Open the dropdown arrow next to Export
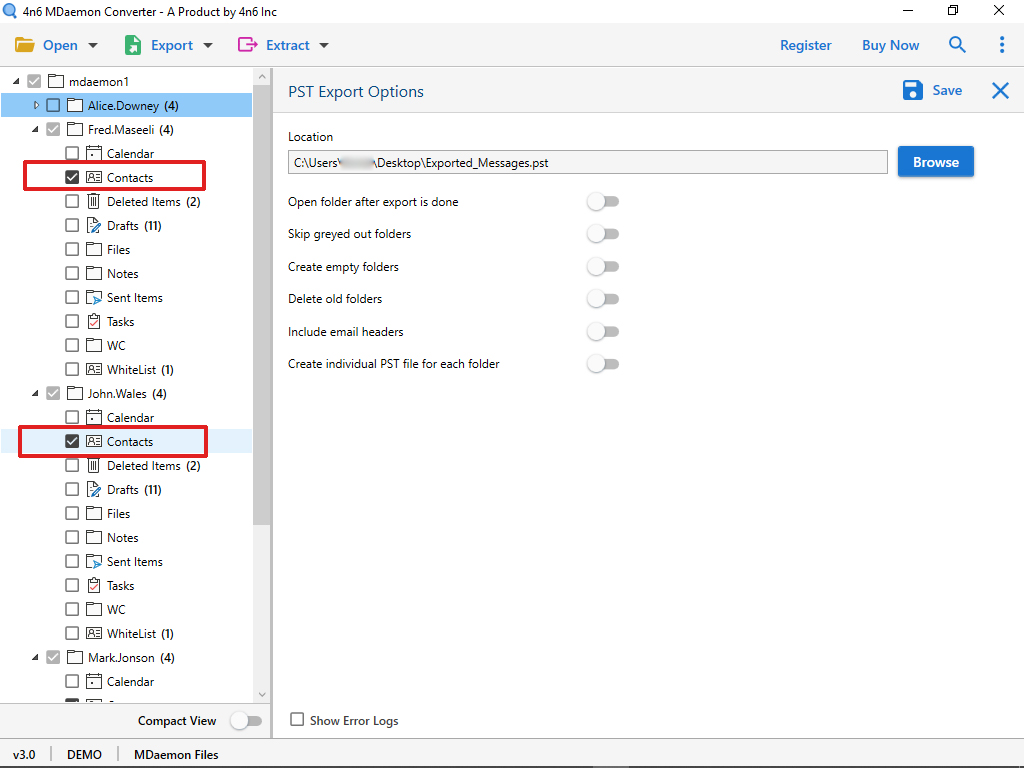The width and height of the screenshot is (1024, 768). click(208, 46)
